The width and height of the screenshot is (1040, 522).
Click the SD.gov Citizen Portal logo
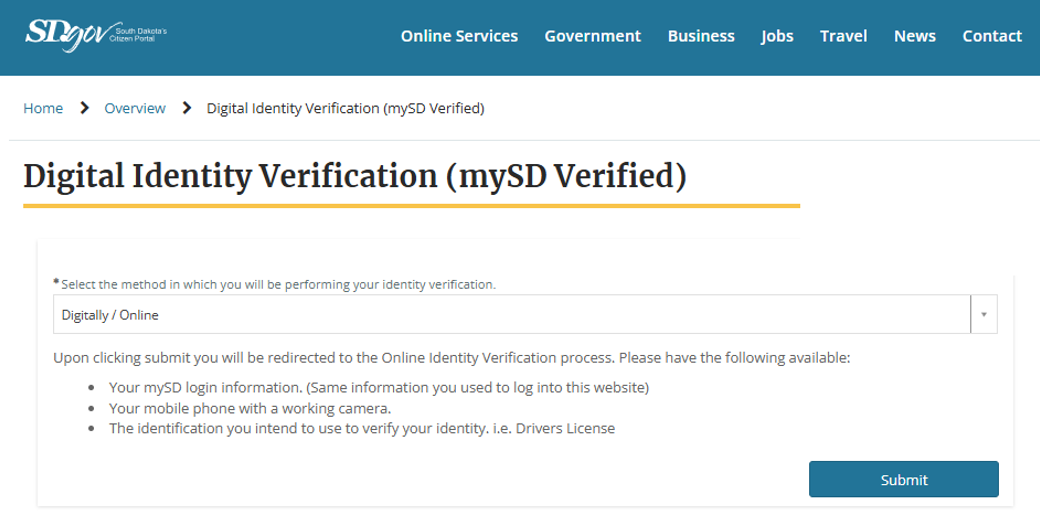(x=96, y=35)
